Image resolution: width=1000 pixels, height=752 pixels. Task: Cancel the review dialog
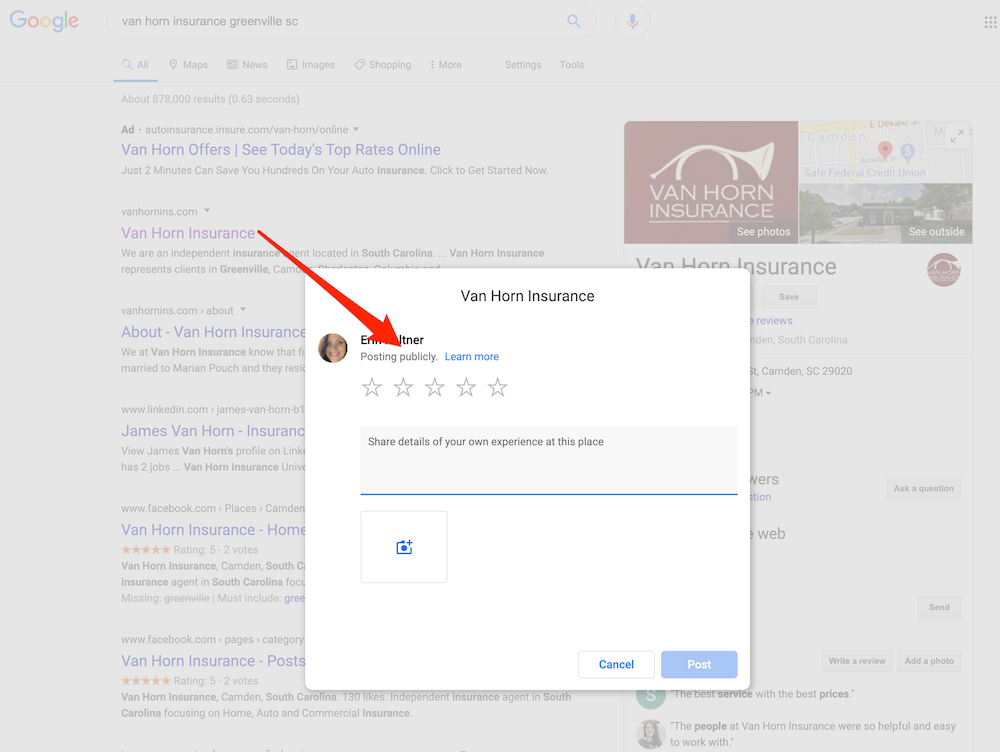click(x=616, y=665)
